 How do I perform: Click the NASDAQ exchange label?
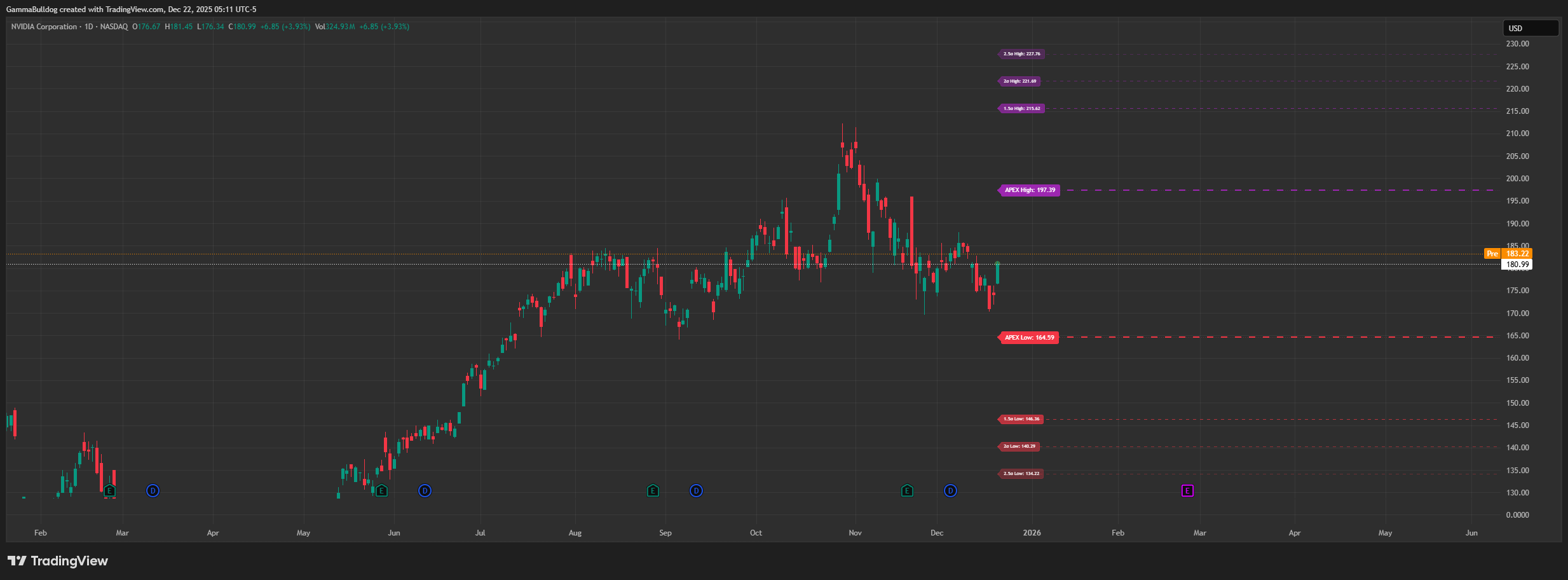click(x=114, y=27)
